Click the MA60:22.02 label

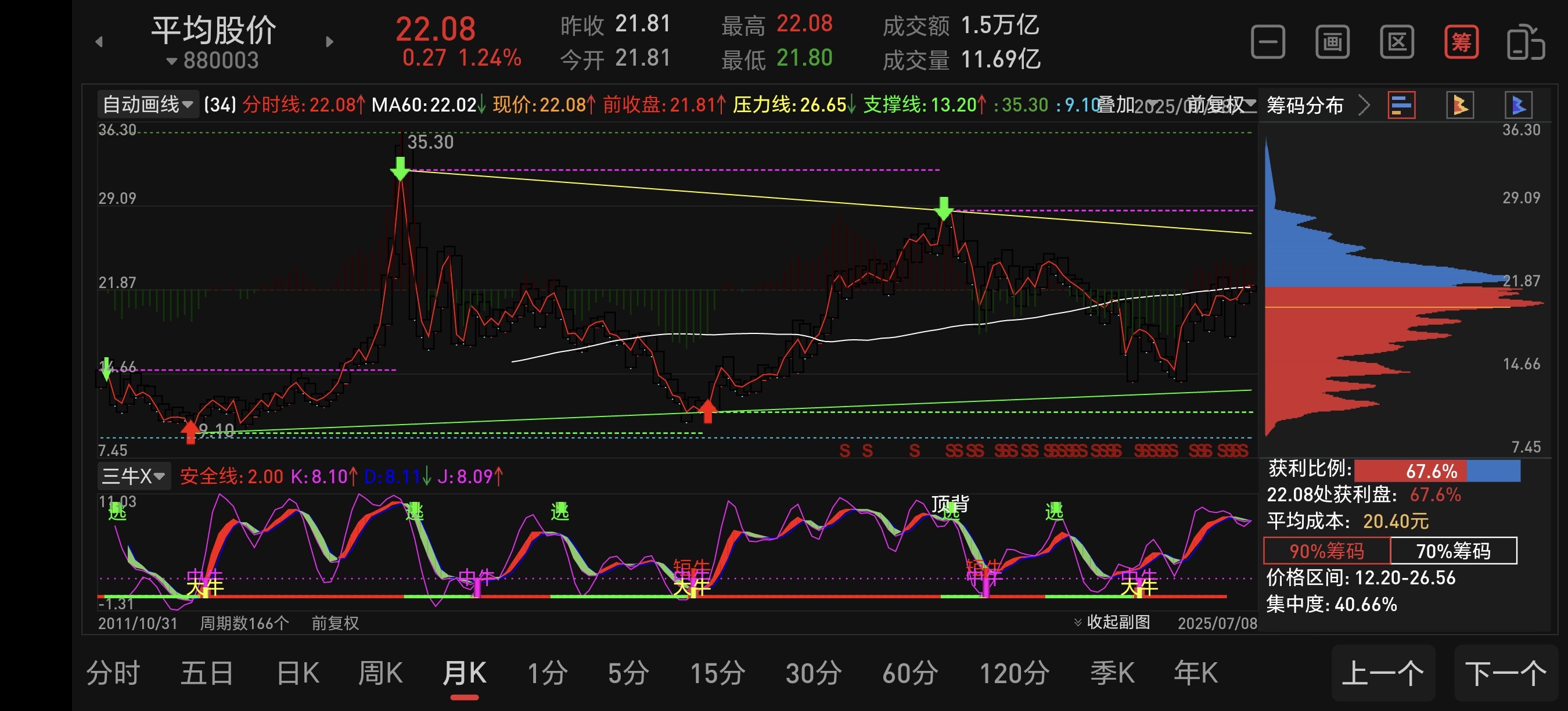[429, 105]
